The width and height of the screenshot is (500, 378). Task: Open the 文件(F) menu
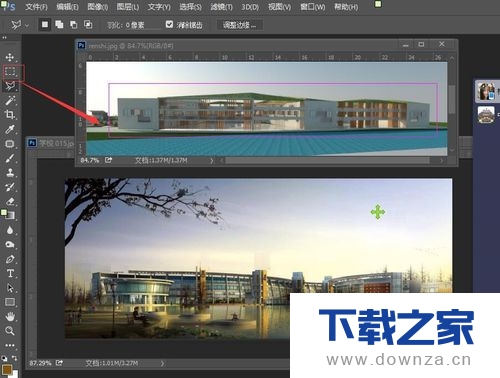point(36,7)
